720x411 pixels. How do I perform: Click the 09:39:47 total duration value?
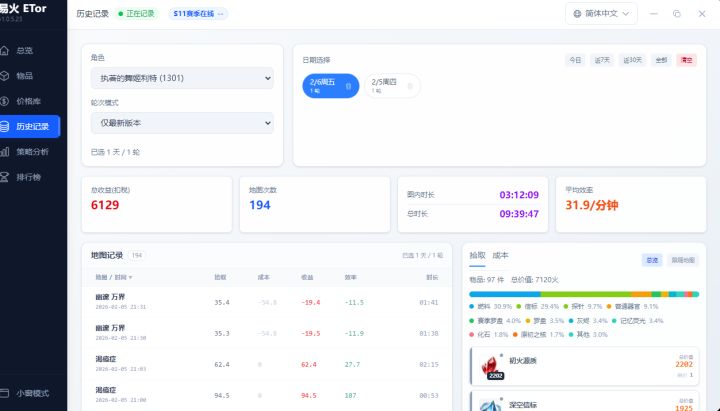[x=519, y=214]
